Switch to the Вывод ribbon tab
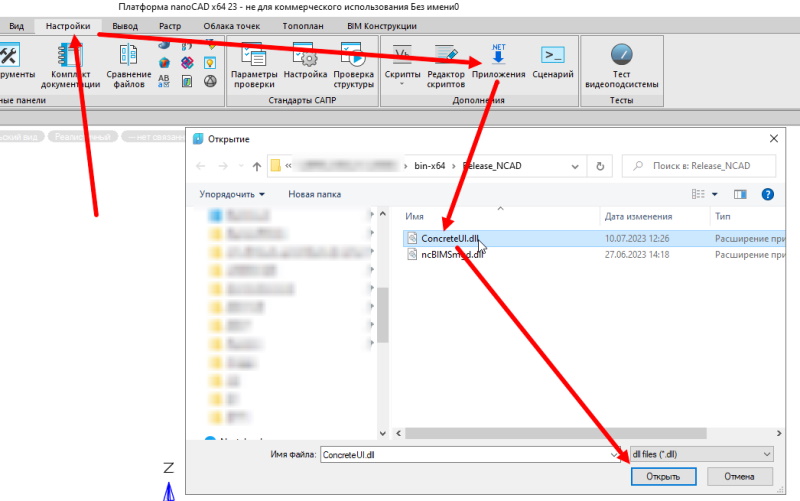 (x=125, y=26)
